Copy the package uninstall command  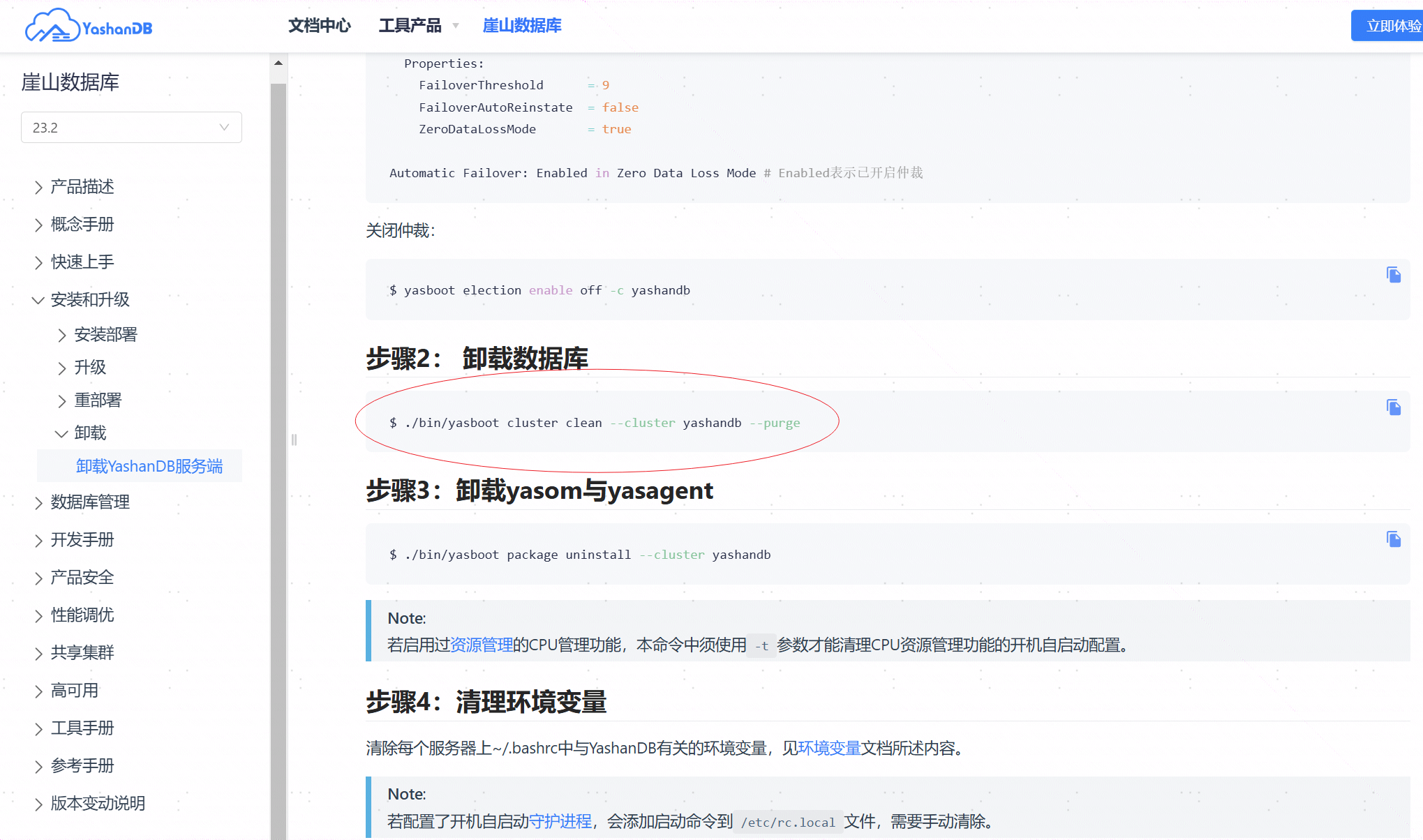tap(1393, 539)
